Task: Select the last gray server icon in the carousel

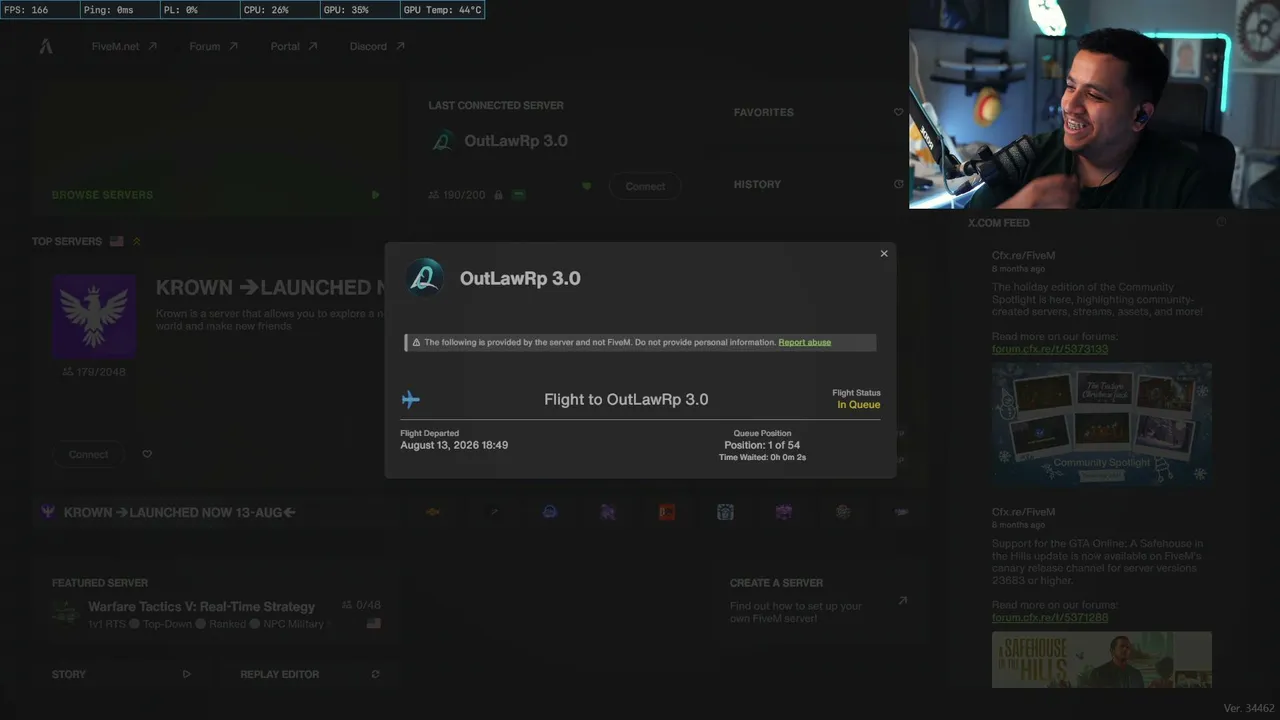Action: click(x=901, y=512)
